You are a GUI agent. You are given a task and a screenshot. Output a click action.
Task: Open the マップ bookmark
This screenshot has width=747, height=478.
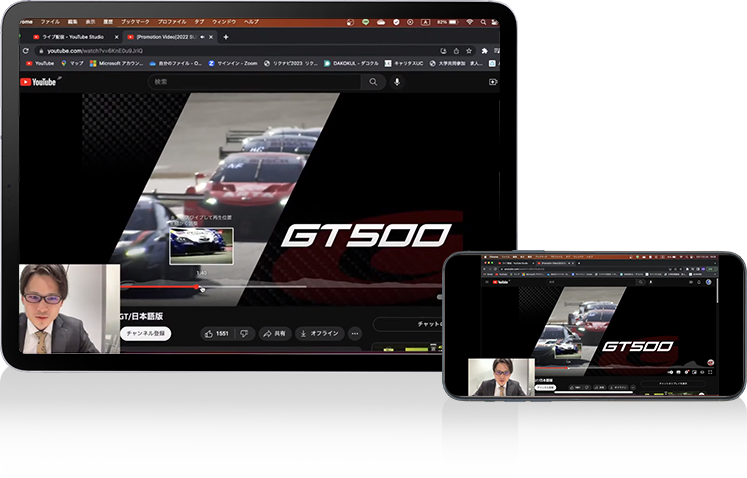[72, 63]
